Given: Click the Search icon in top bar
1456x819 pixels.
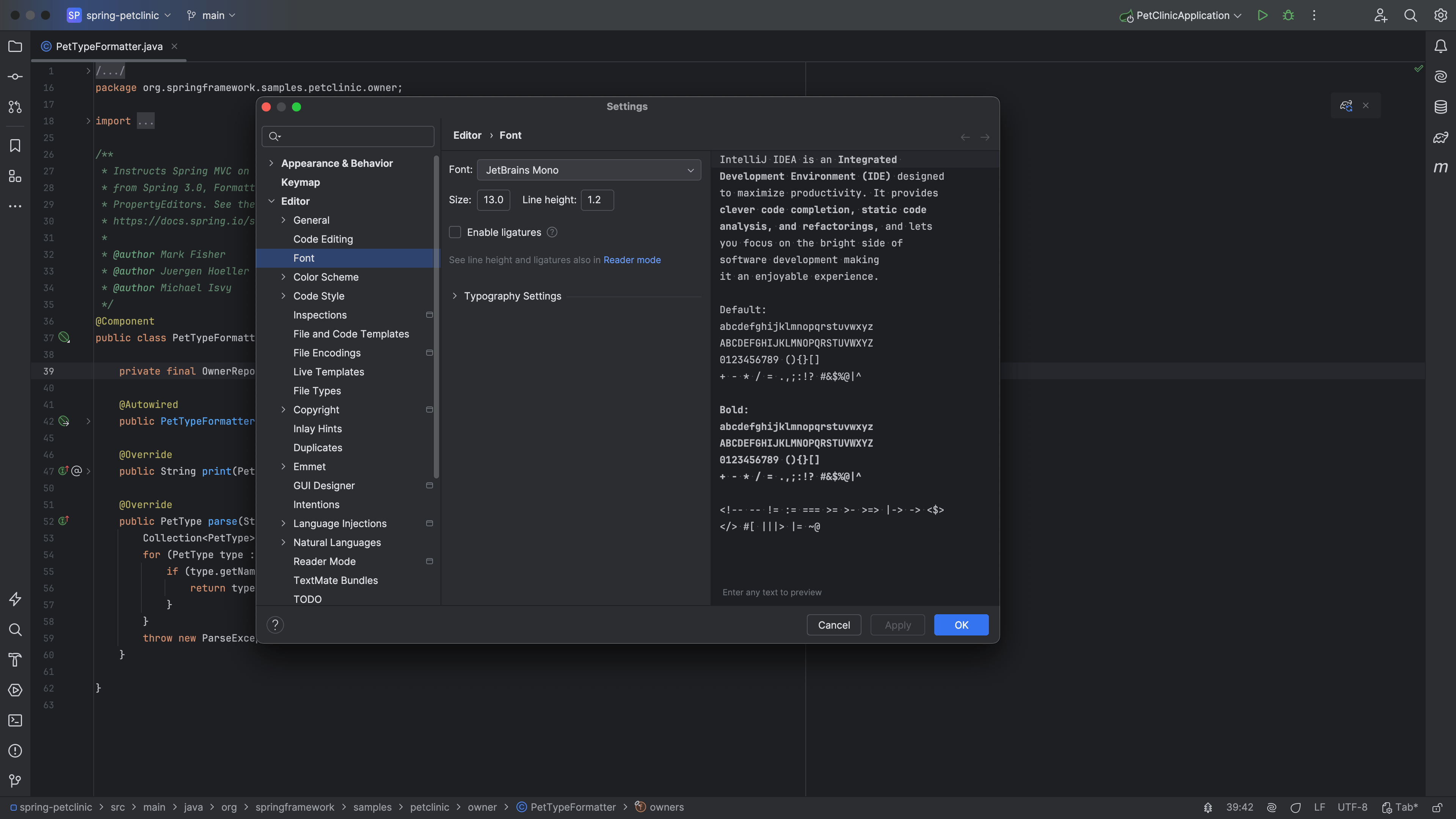Looking at the screenshot, I should (x=1410, y=15).
